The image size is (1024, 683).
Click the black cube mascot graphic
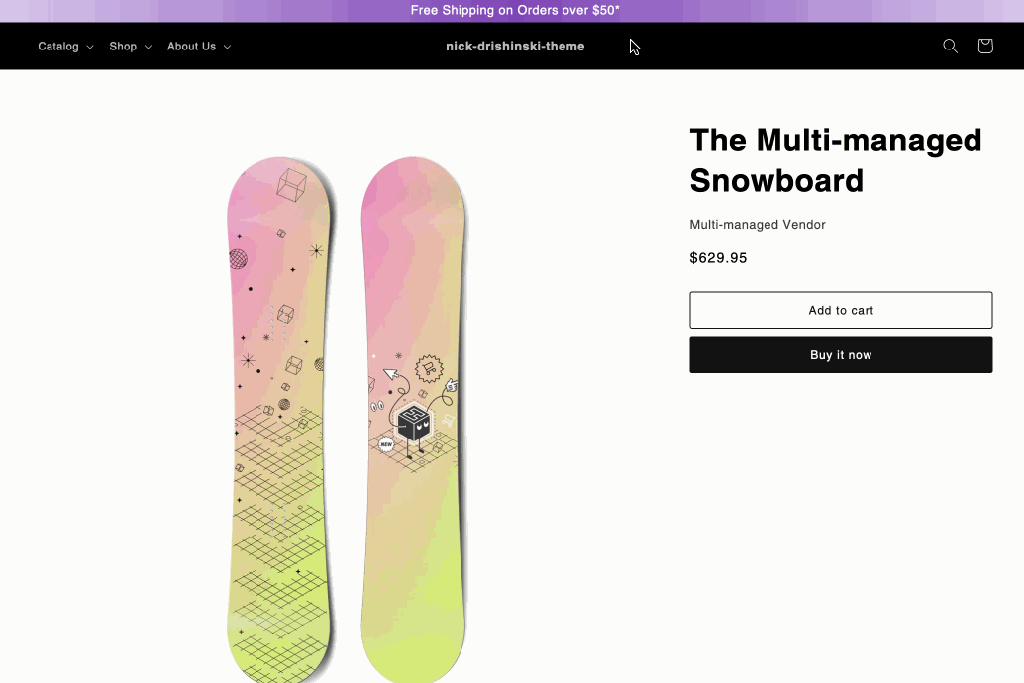[414, 423]
